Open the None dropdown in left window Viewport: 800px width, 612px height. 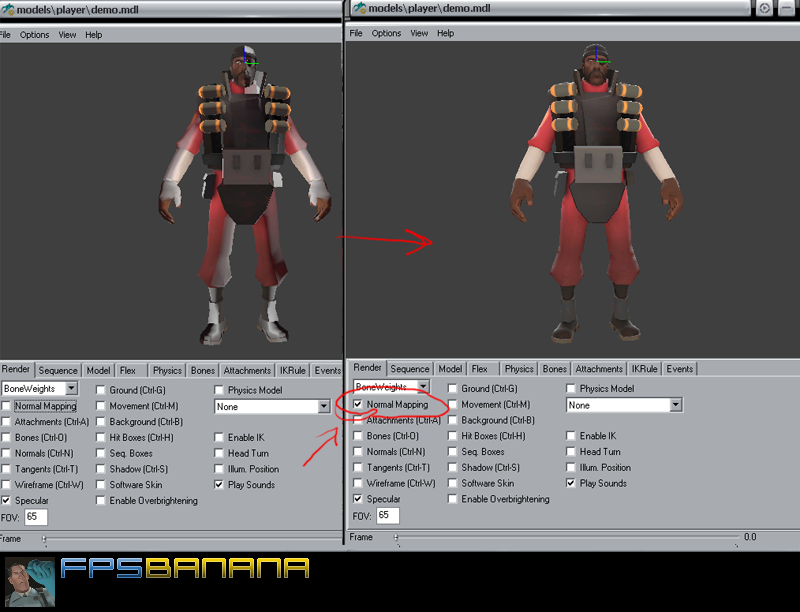[x=324, y=406]
